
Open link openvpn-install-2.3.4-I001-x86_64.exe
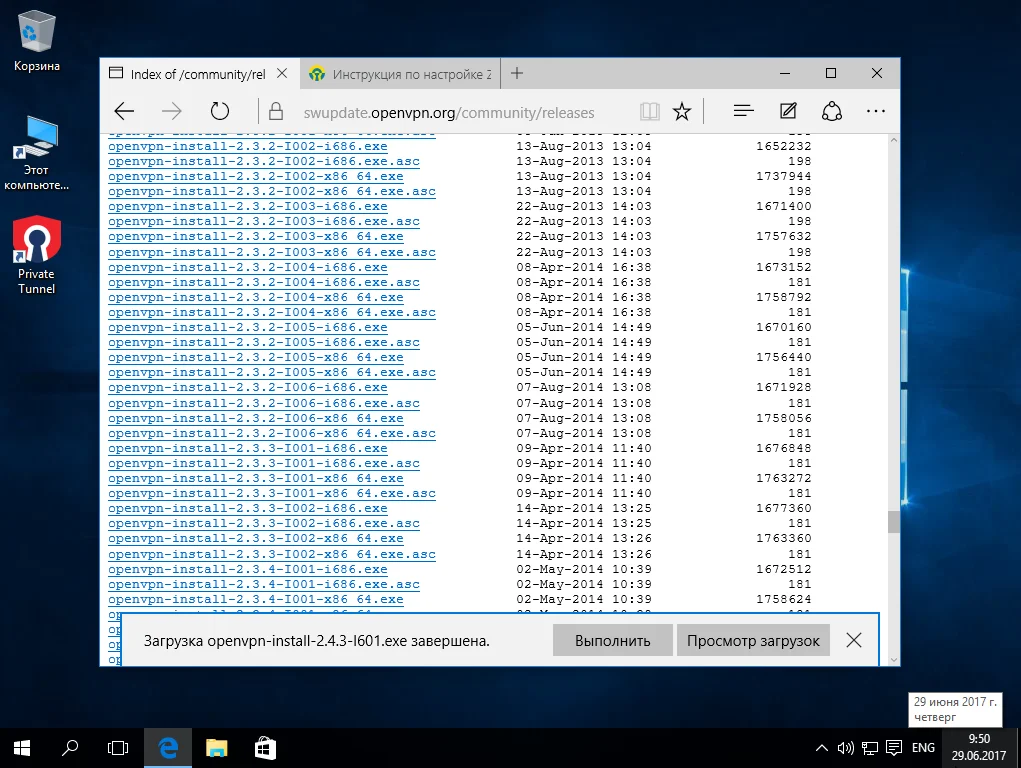(255, 599)
